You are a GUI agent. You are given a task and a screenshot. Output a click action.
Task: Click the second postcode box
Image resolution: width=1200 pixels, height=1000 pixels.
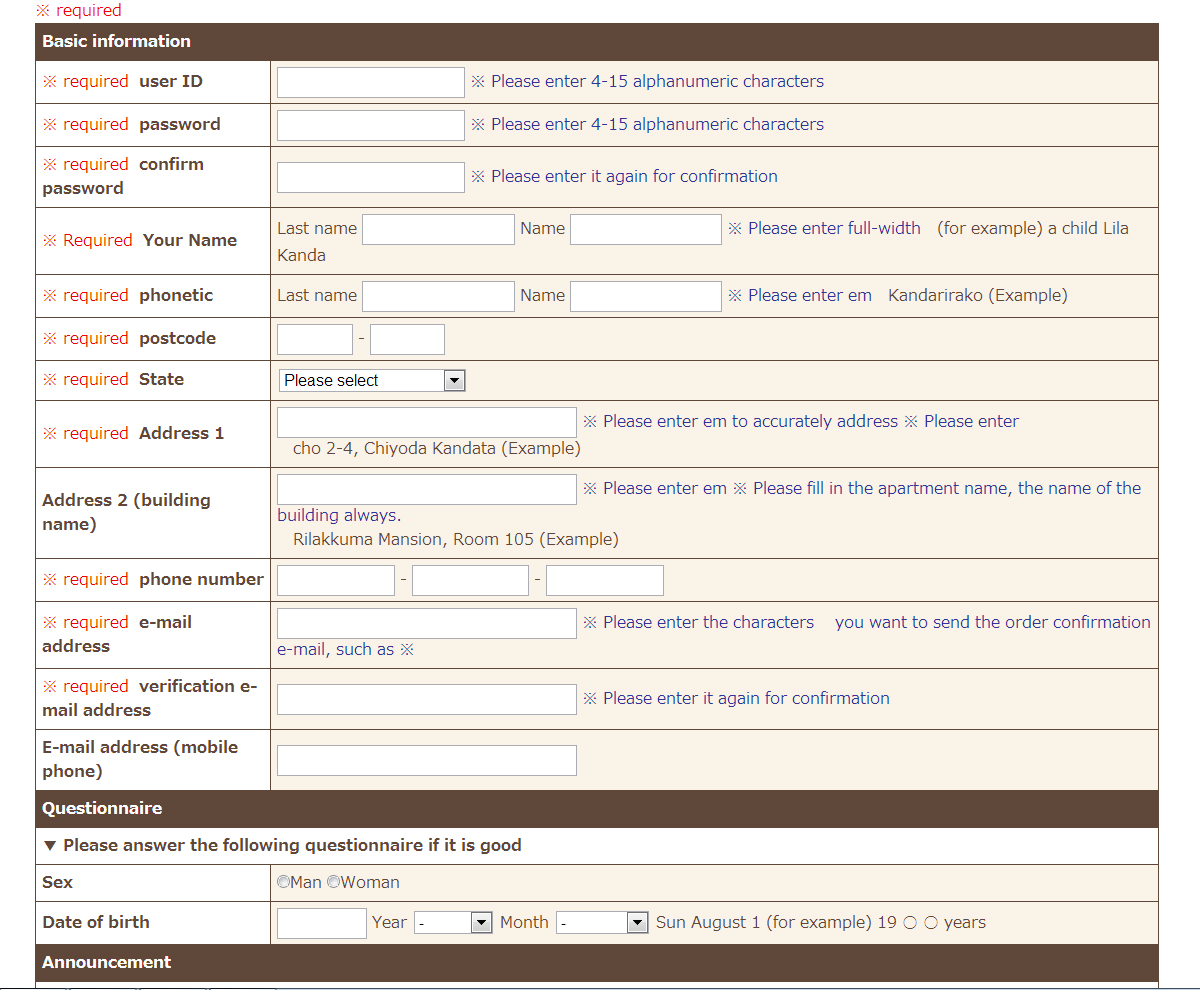point(407,339)
